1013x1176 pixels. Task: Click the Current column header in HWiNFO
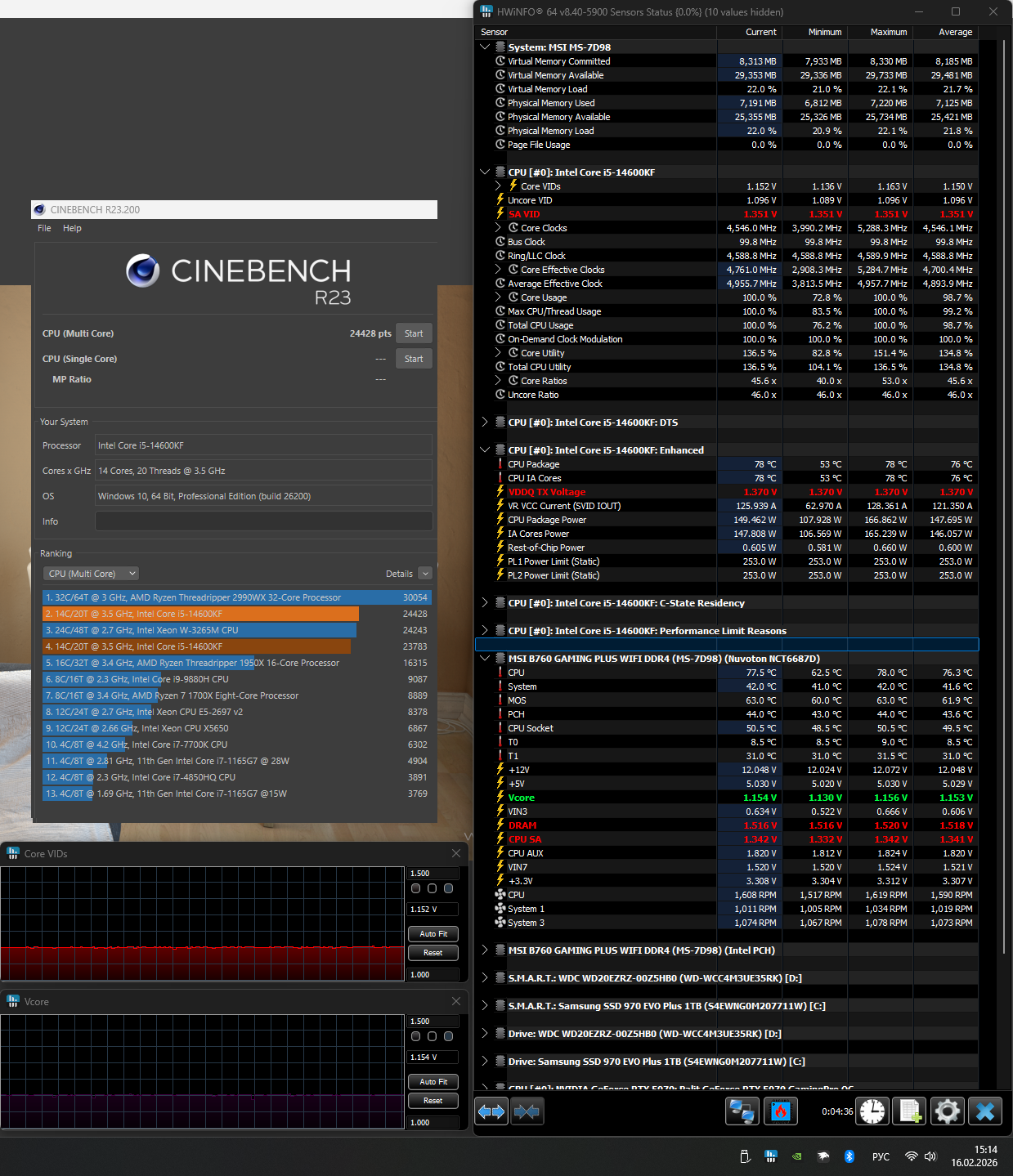pos(750,32)
